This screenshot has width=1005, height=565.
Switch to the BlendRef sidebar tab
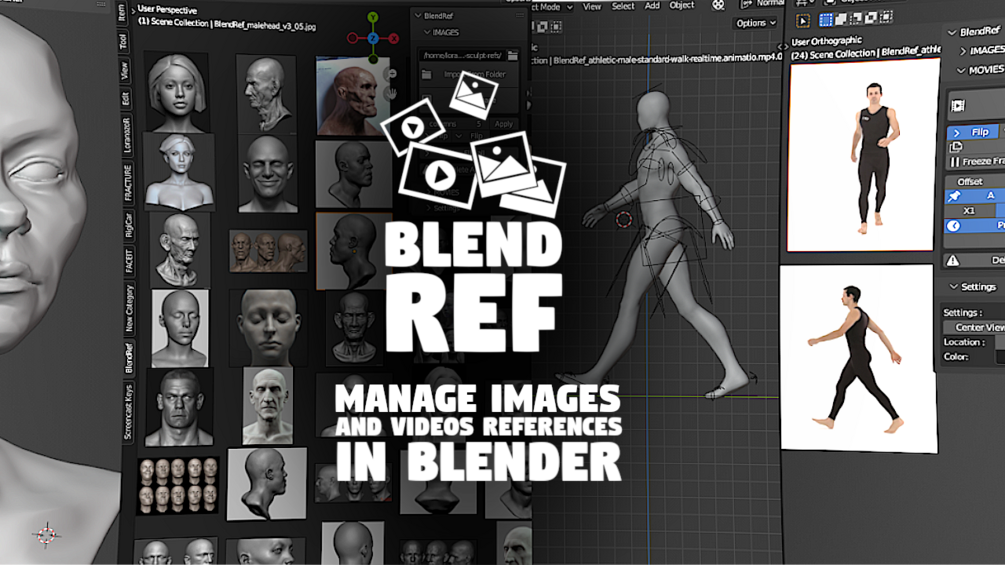pos(129,358)
